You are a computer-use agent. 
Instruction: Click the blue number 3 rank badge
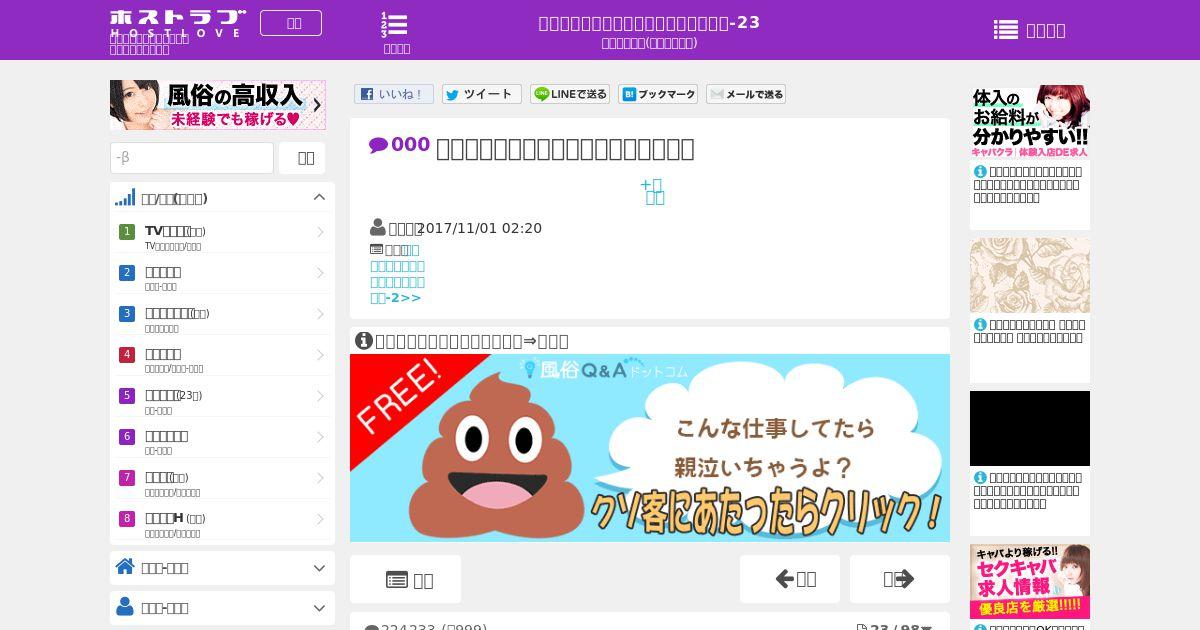pos(127,314)
